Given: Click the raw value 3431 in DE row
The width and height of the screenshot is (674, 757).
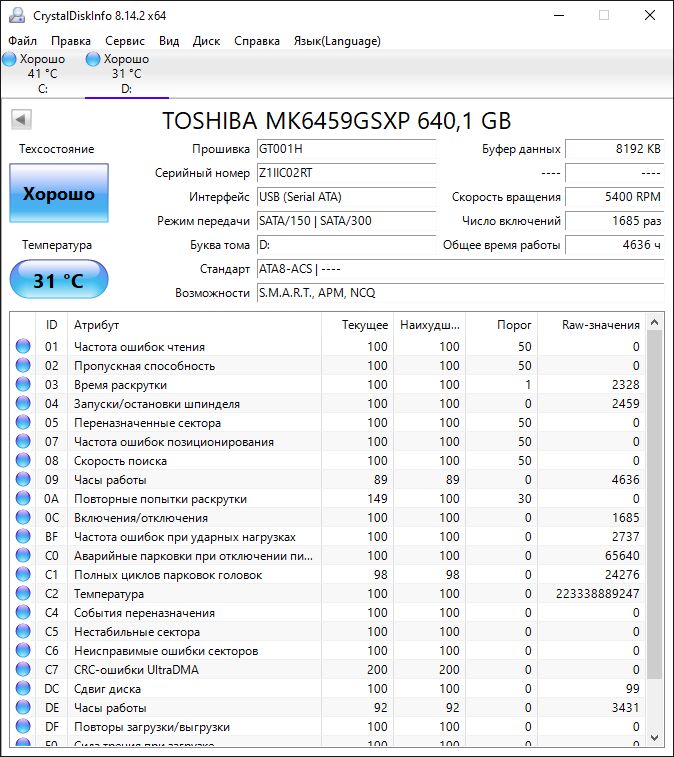Looking at the screenshot, I should (x=626, y=707).
